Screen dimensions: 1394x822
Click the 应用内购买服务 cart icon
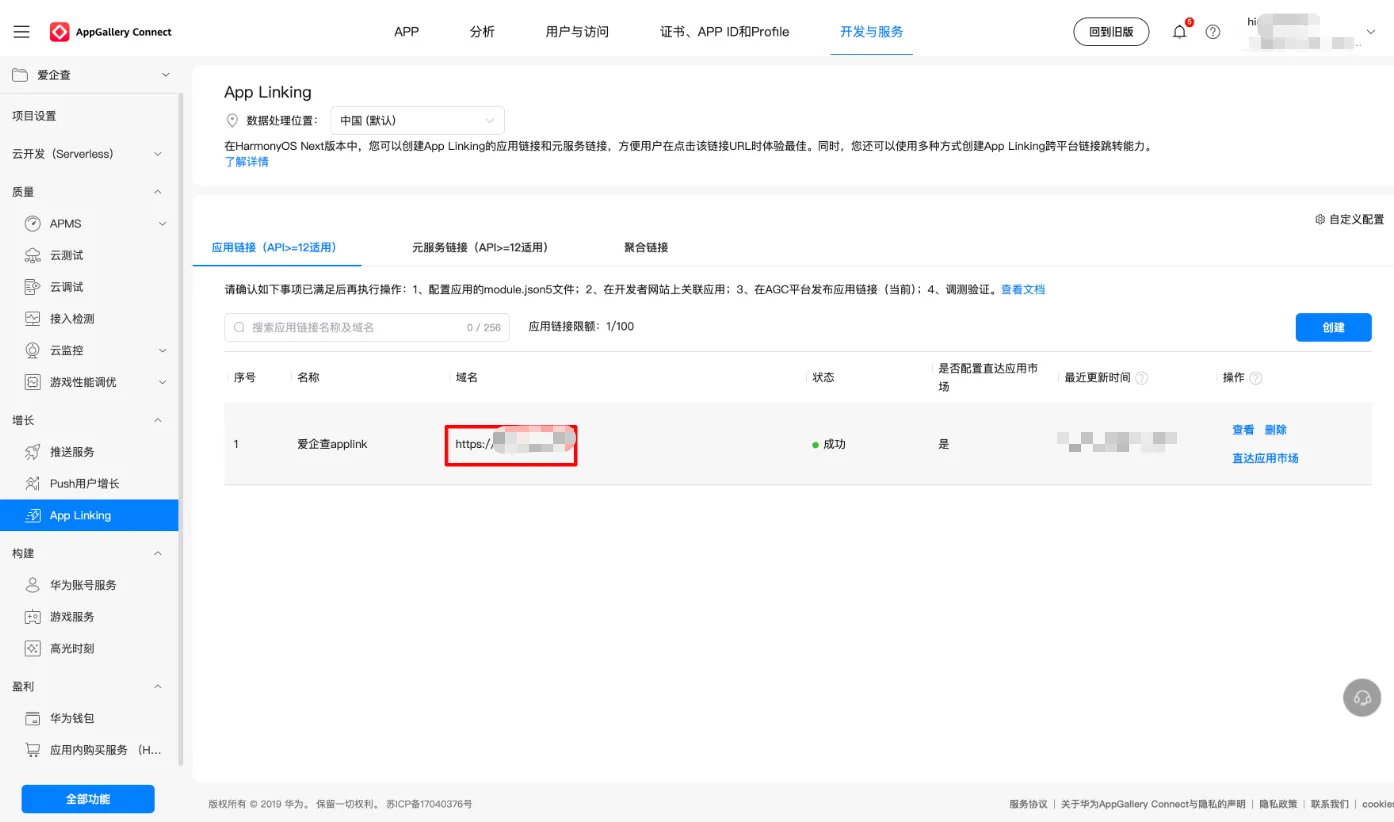(33, 750)
